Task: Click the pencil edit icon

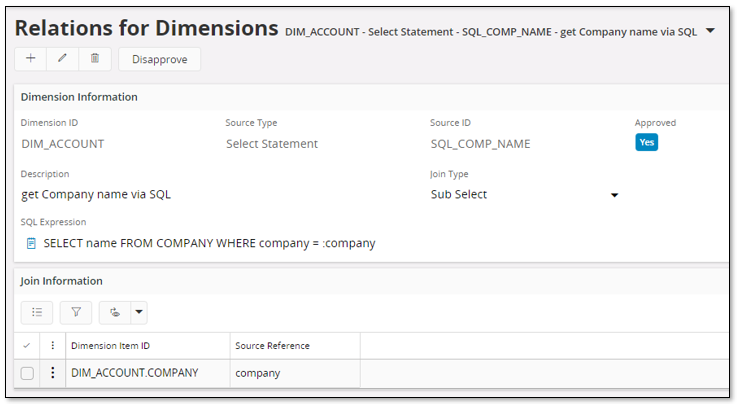Action: click(62, 59)
